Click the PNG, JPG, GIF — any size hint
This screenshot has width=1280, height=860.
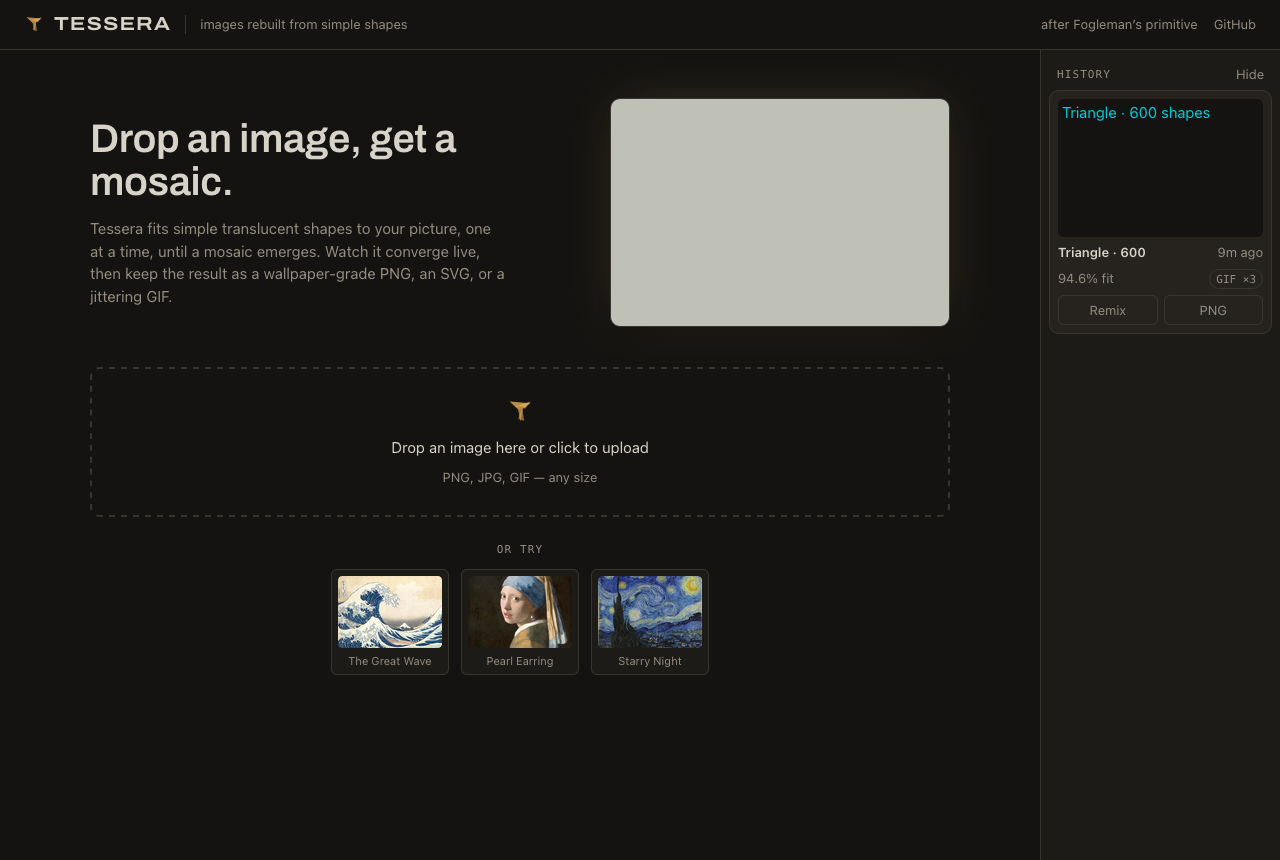pyautogui.click(x=520, y=478)
